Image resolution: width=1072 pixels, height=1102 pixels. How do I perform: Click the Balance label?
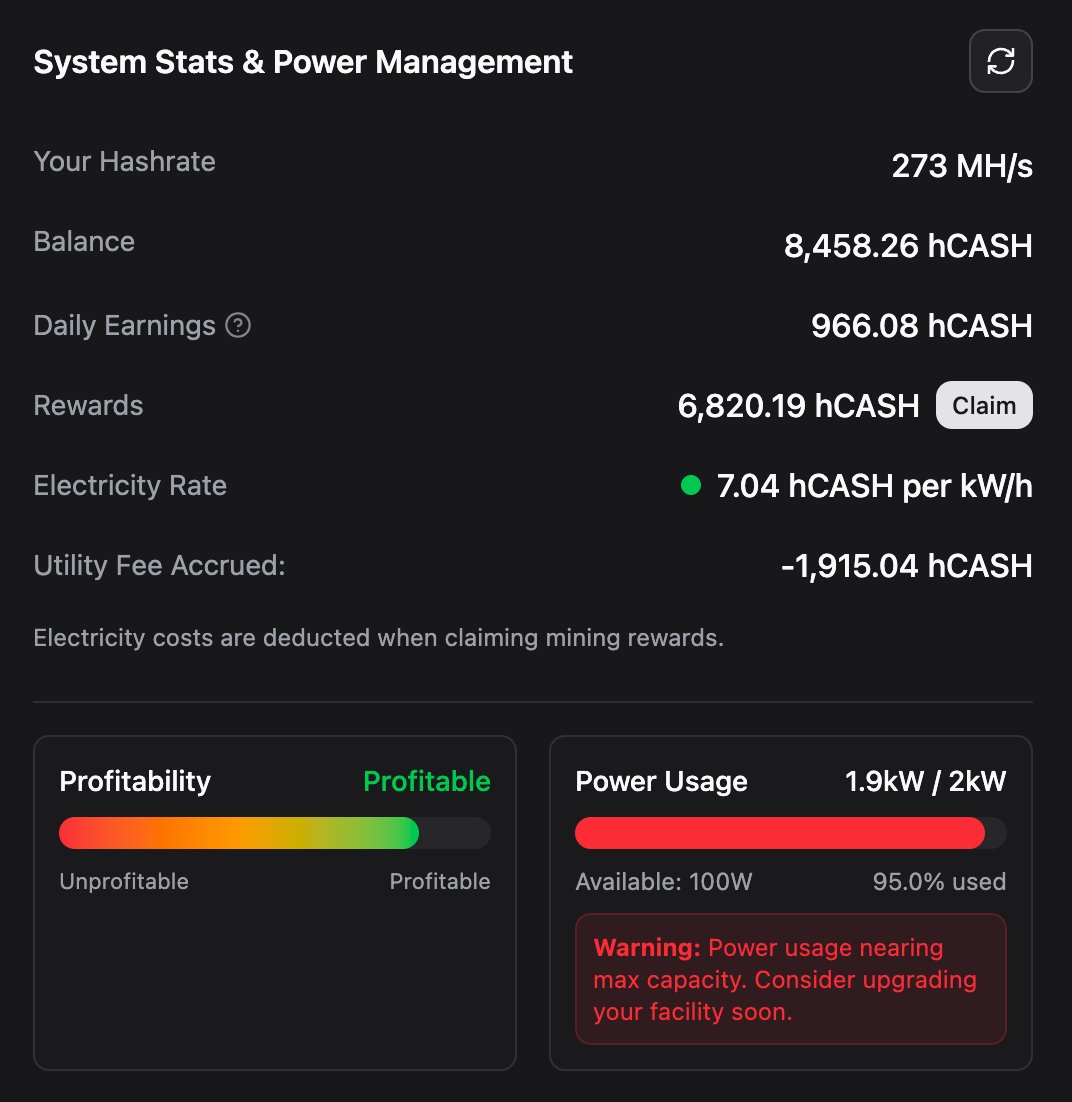[84, 242]
